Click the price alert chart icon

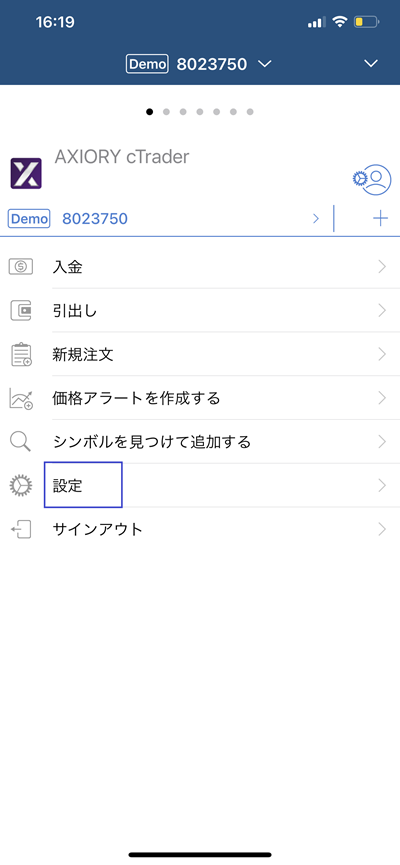[21, 398]
